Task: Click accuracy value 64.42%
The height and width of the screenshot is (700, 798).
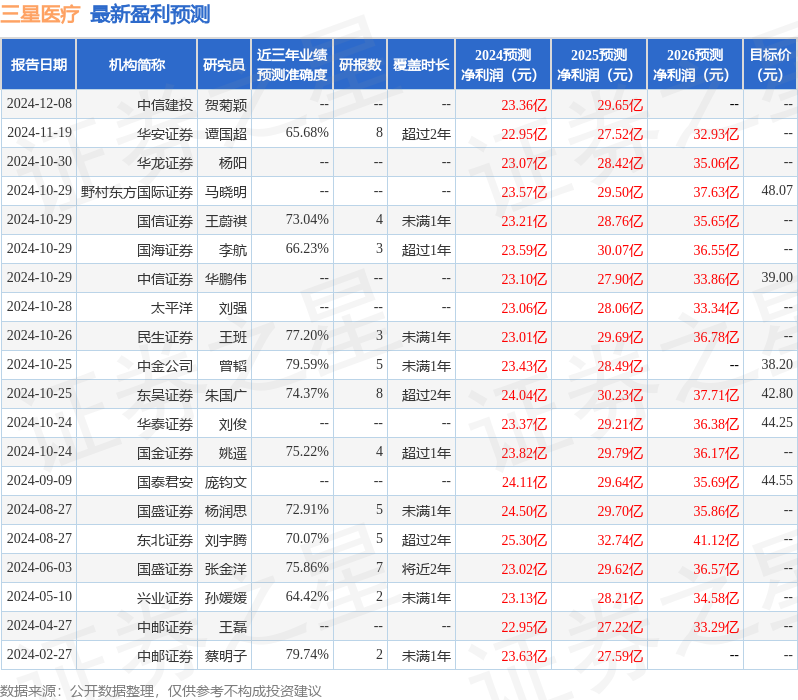Action: click(x=307, y=597)
